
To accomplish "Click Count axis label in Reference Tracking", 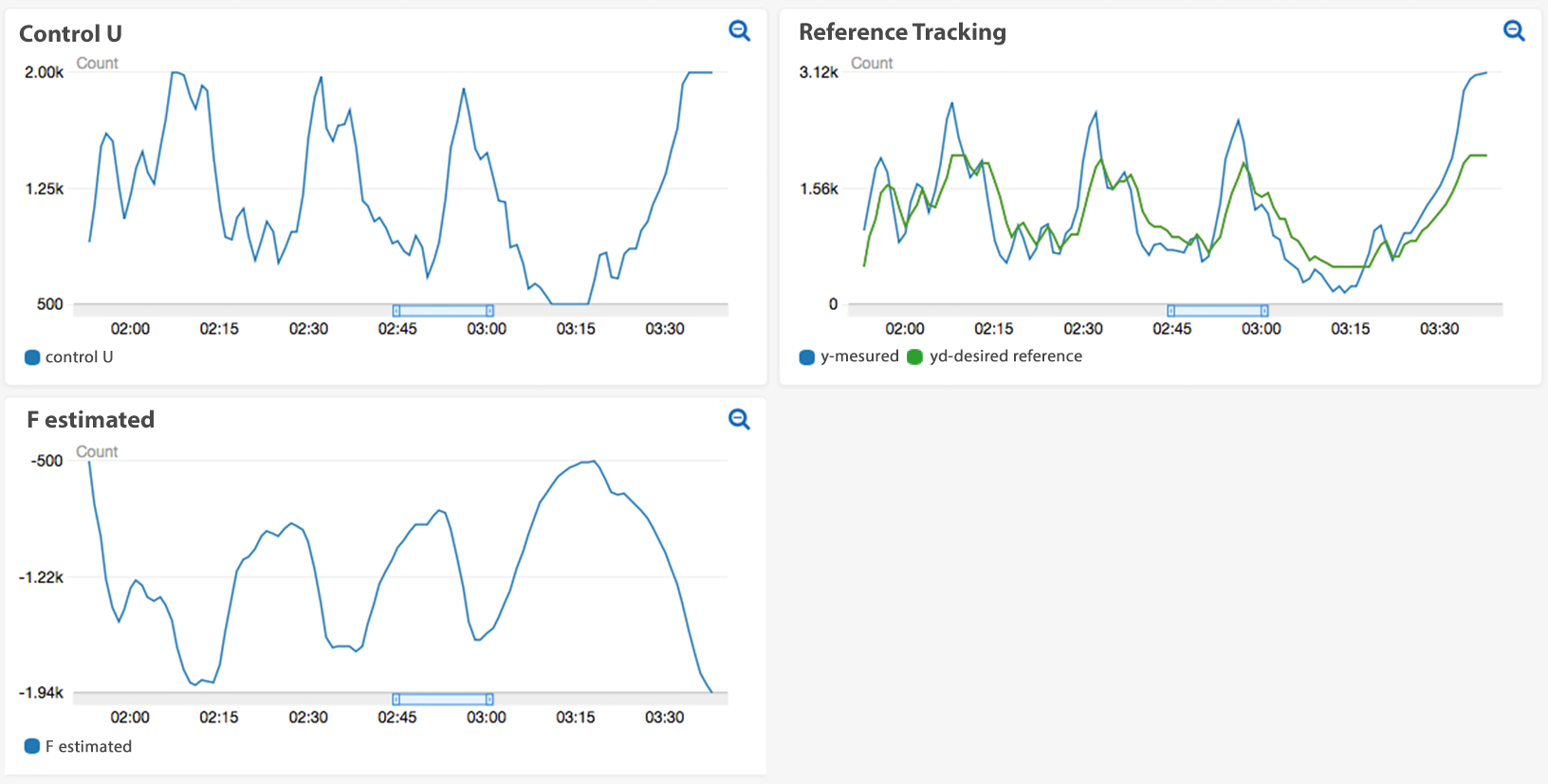I will pyautogui.click(x=872, y=64).
